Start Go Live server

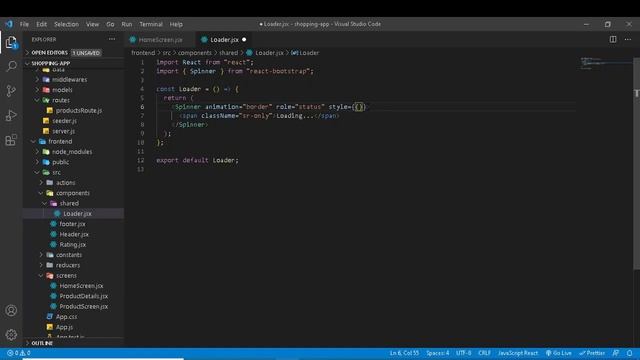tap(559, 353)
